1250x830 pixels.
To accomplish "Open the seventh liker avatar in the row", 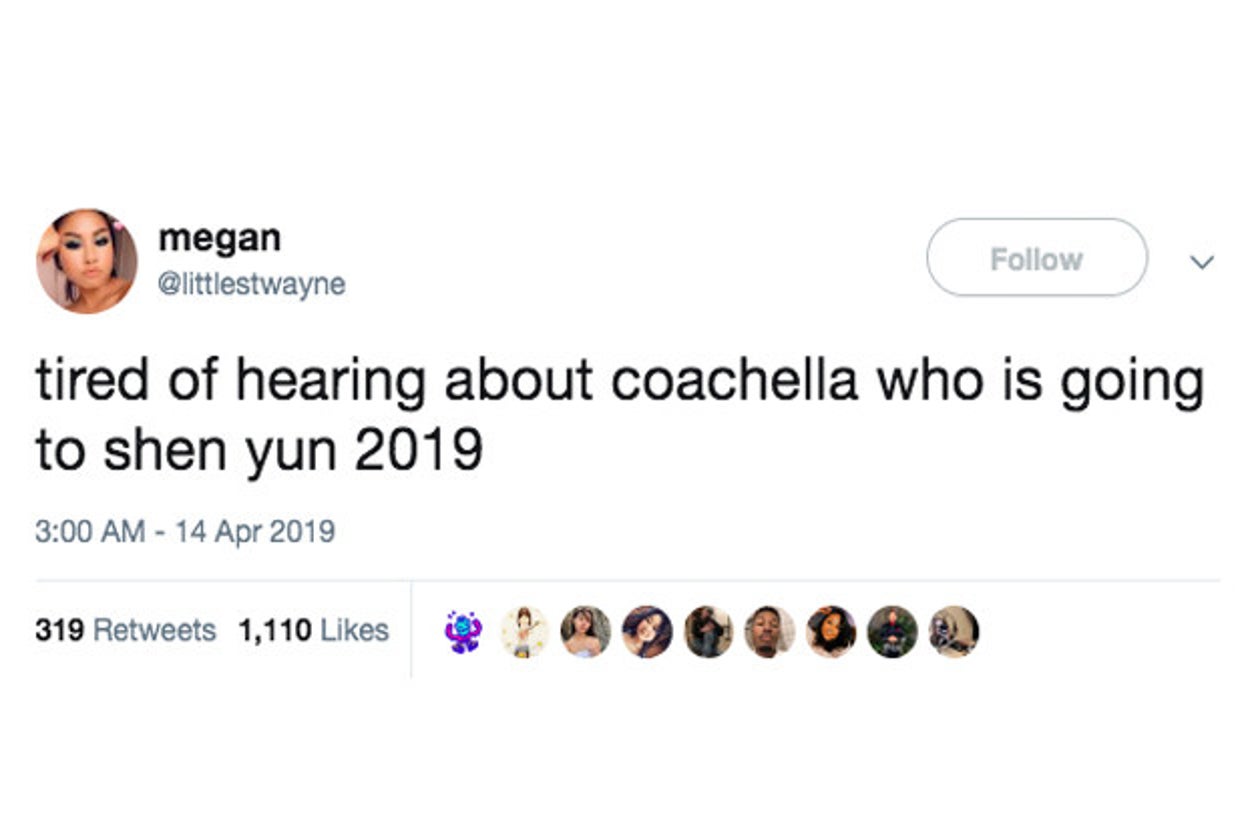I will (x=831, y=631).
